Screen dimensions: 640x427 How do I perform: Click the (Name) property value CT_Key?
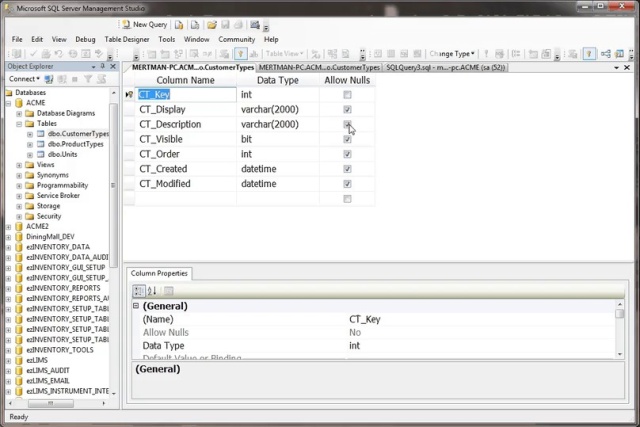point(365,319)
